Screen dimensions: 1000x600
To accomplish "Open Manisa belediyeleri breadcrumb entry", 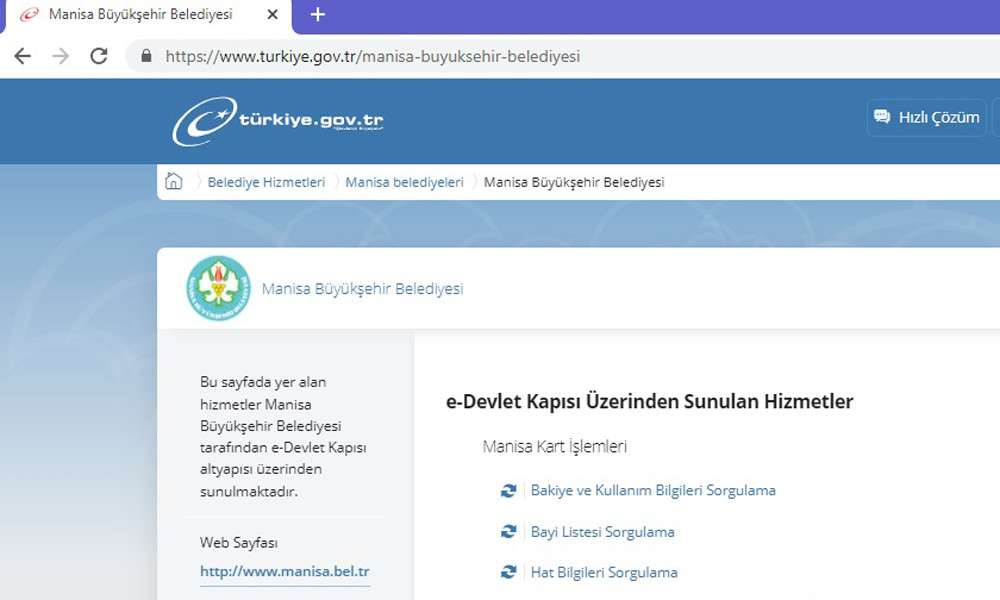I will click(x=404, y=182).
